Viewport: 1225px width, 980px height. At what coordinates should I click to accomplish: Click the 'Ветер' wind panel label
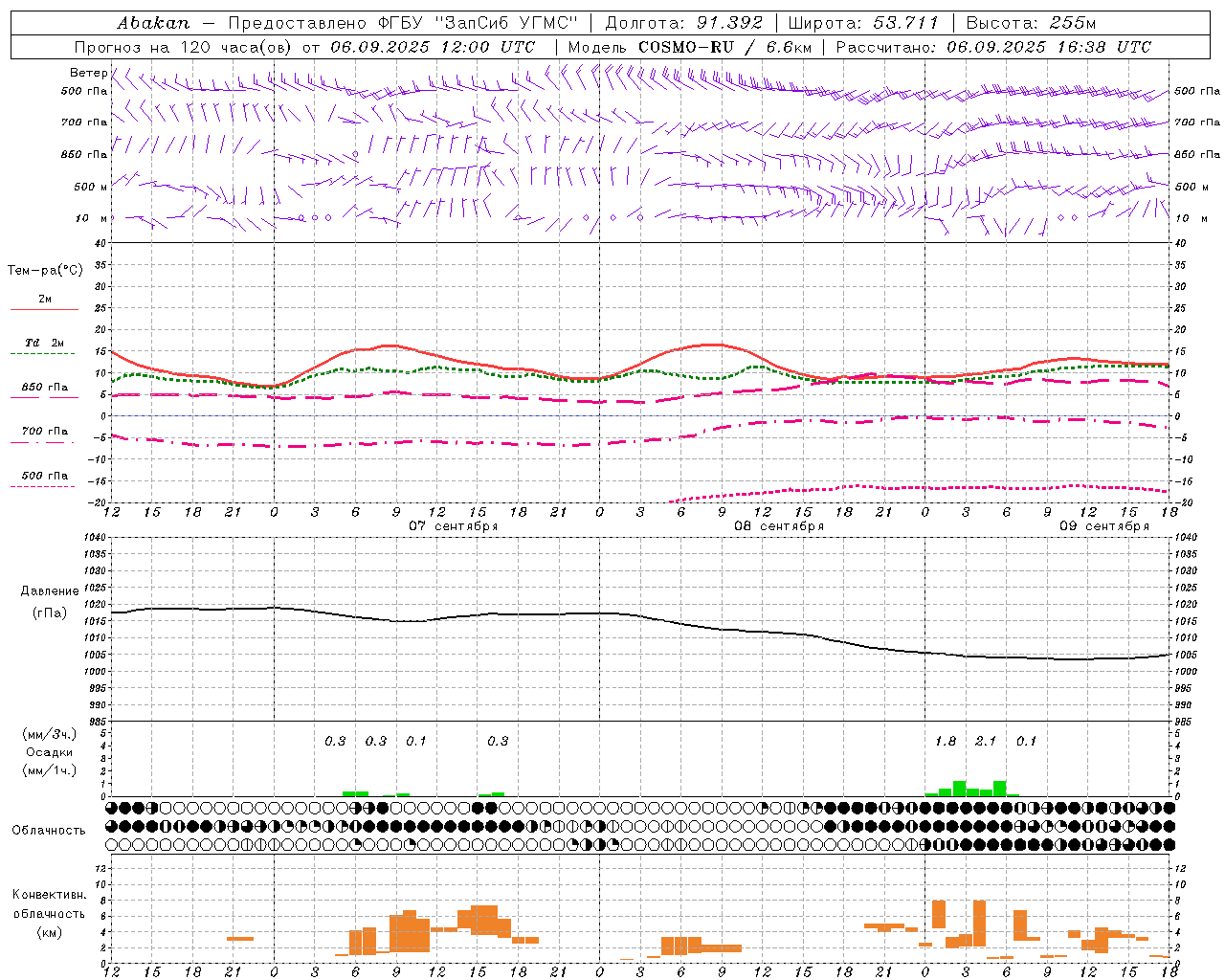88,73
